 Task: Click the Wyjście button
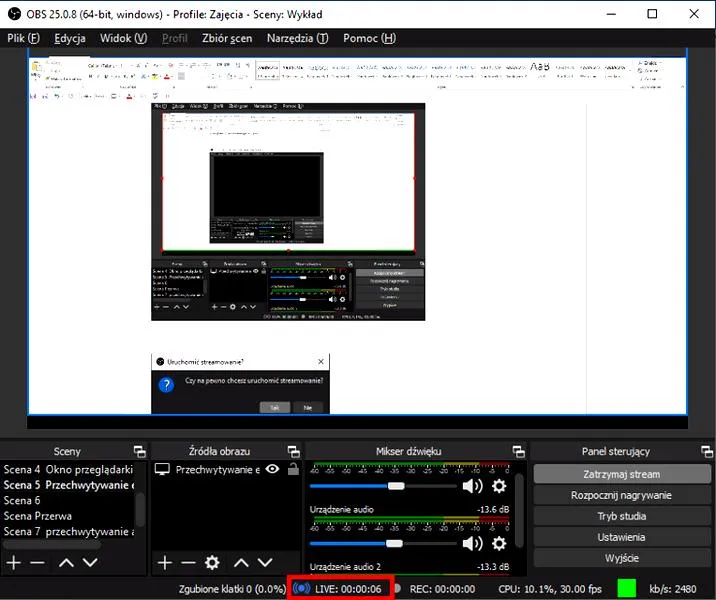pyautogui.click(x=621, y=558)
